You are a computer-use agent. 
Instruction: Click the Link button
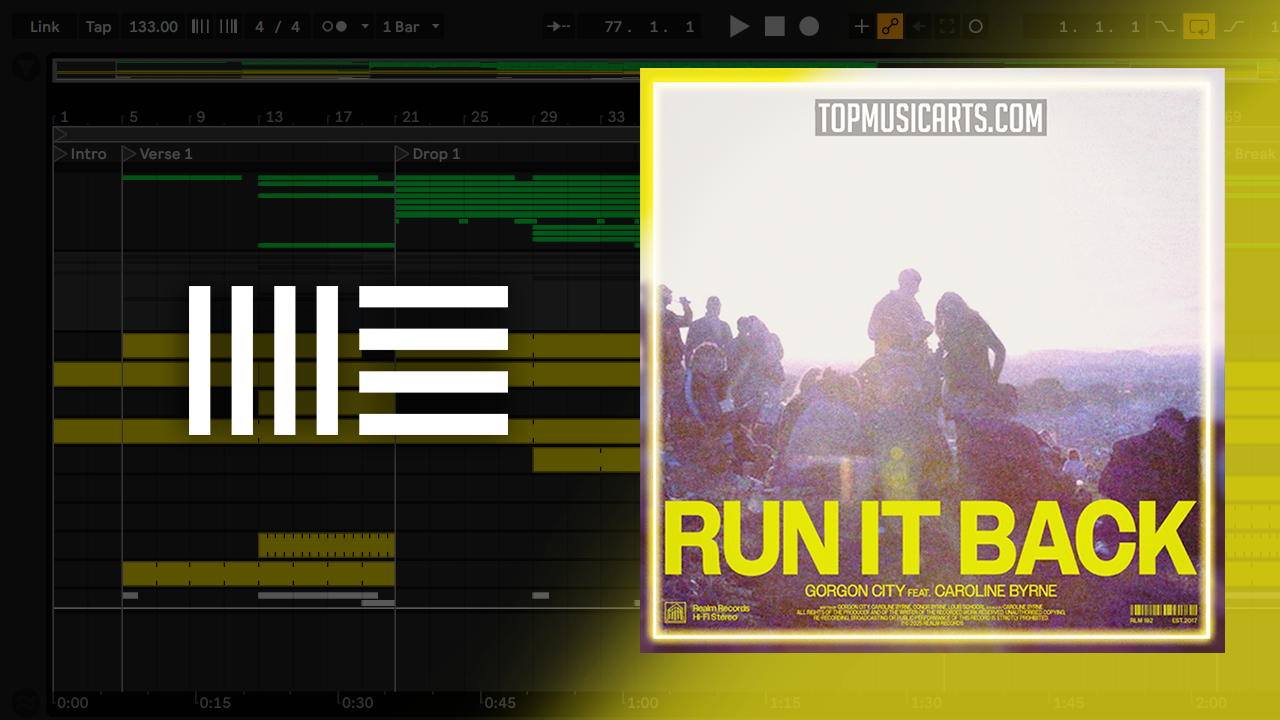pyautogui.click(x=44, y=27)
